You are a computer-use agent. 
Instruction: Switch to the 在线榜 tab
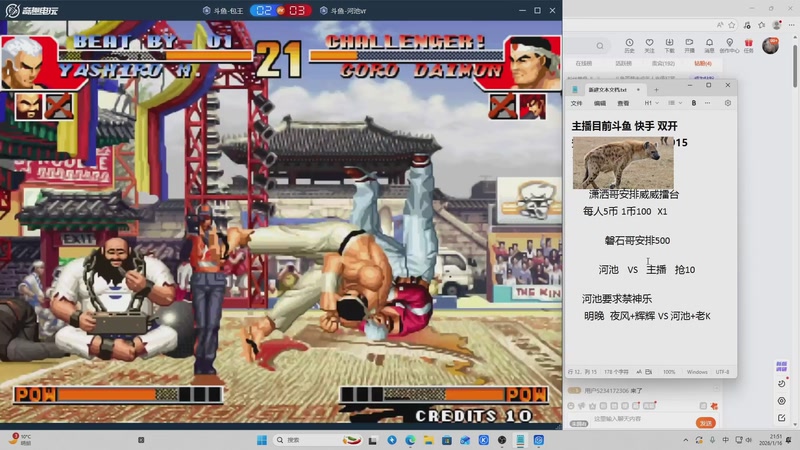tap(584, 63)
